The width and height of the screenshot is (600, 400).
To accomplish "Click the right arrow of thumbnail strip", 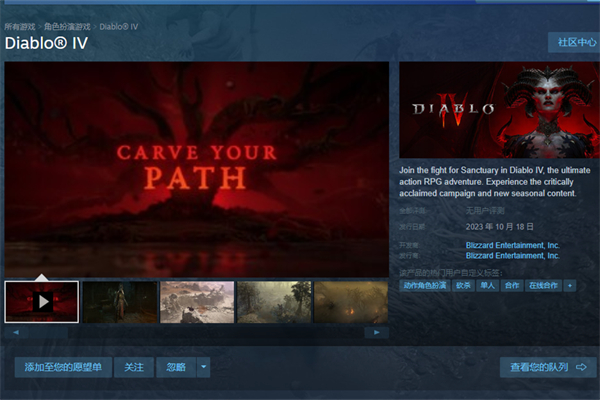I will coord(377,332).
